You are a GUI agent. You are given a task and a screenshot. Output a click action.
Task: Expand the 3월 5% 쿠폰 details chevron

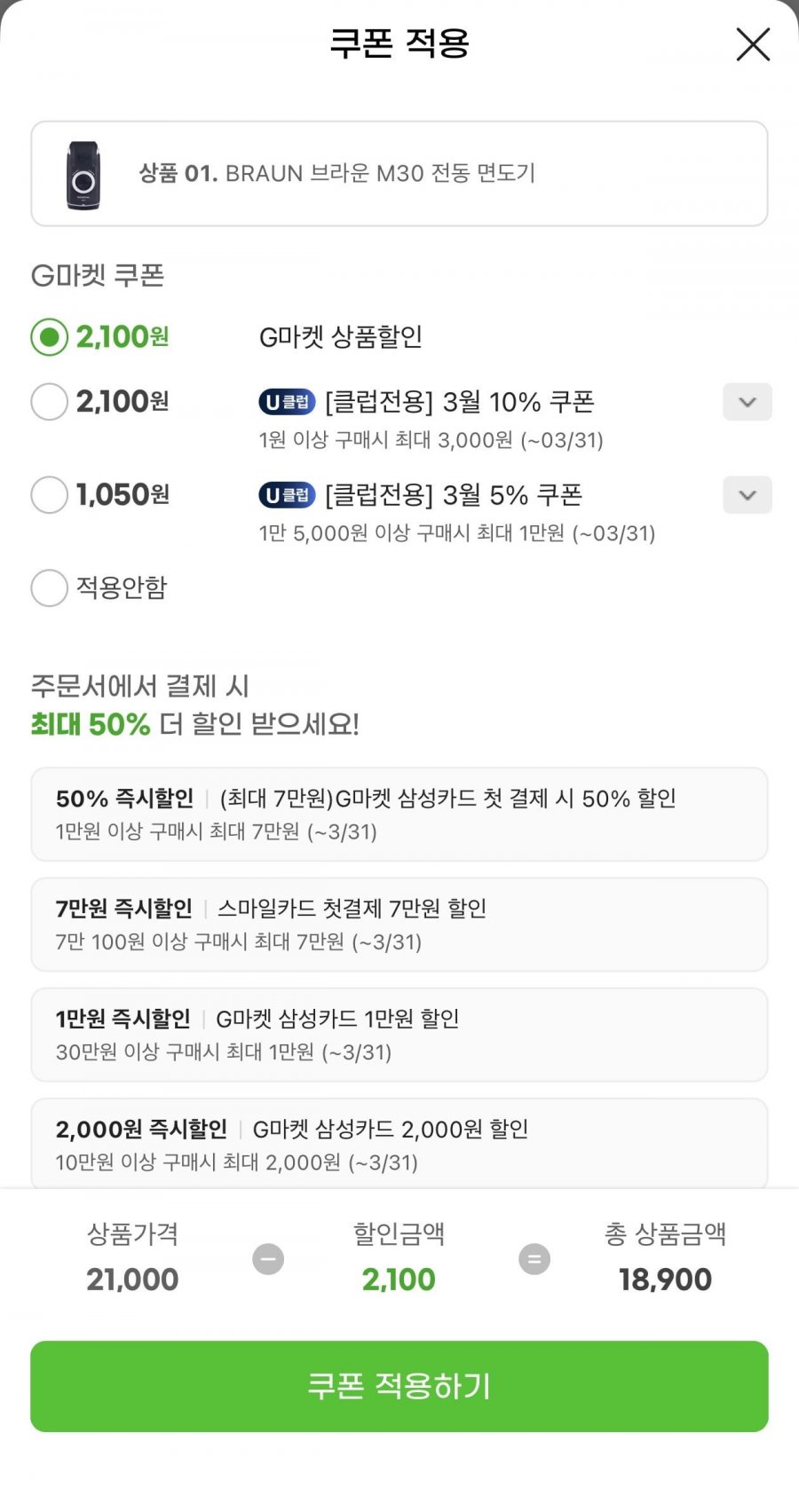coord(747,495)
